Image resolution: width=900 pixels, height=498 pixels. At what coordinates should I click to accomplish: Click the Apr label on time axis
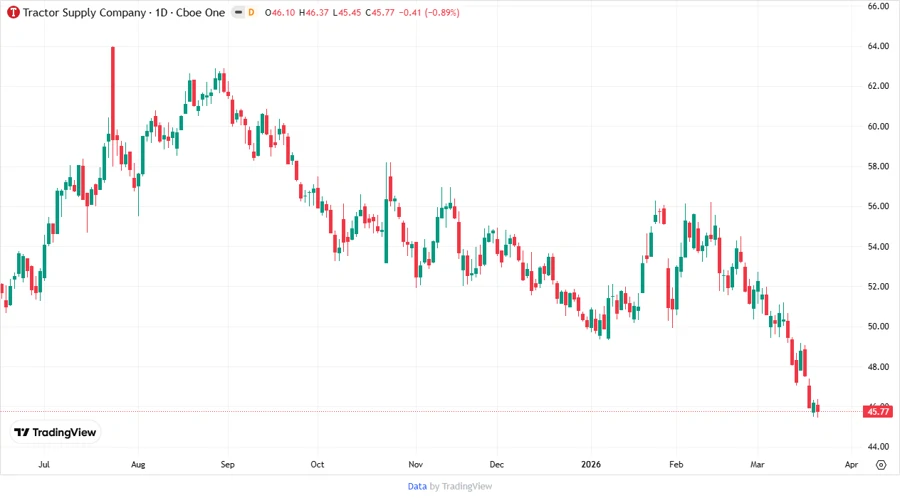pos(851,464)
